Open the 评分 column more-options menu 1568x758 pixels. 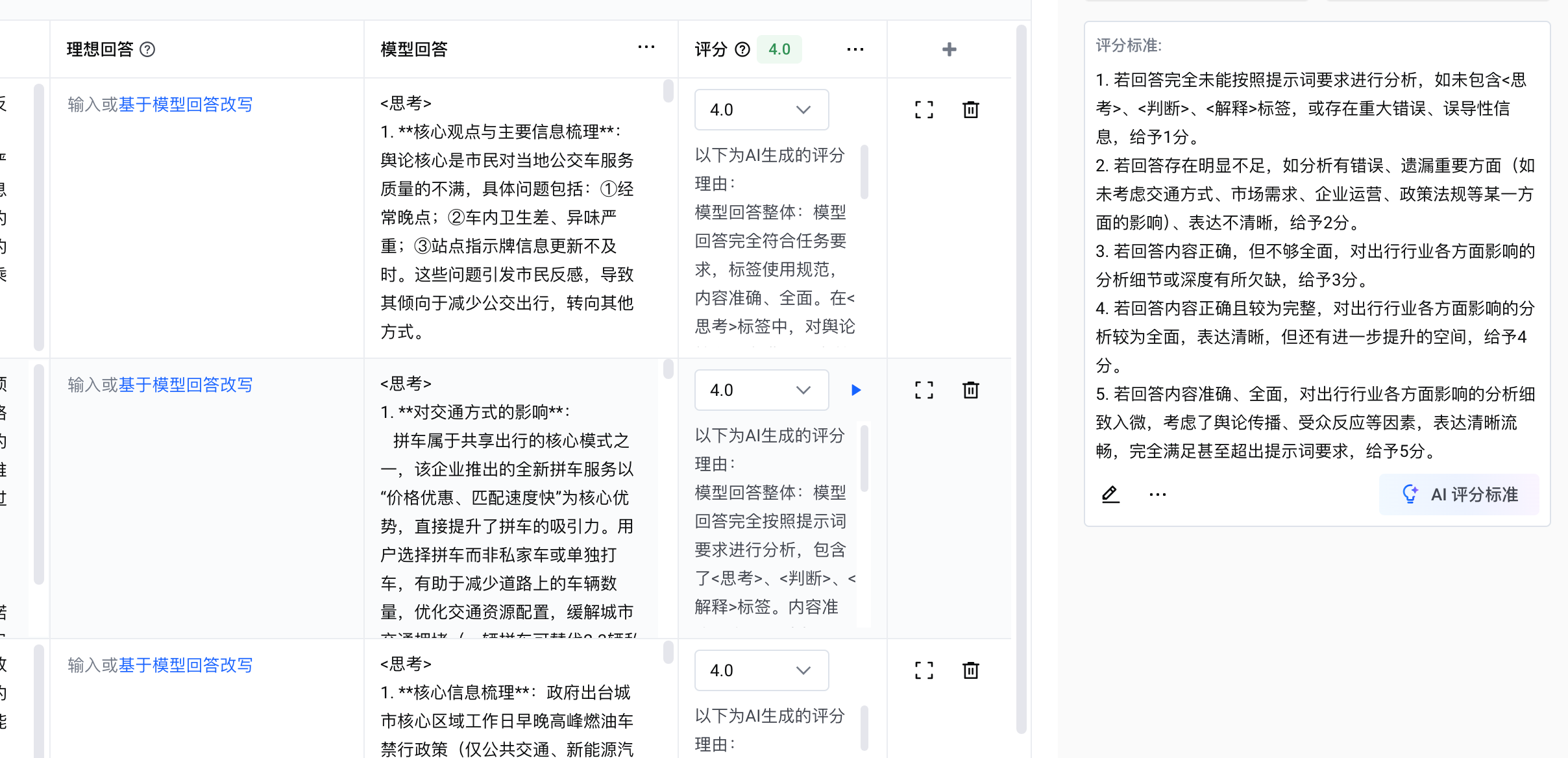point(855,49)
